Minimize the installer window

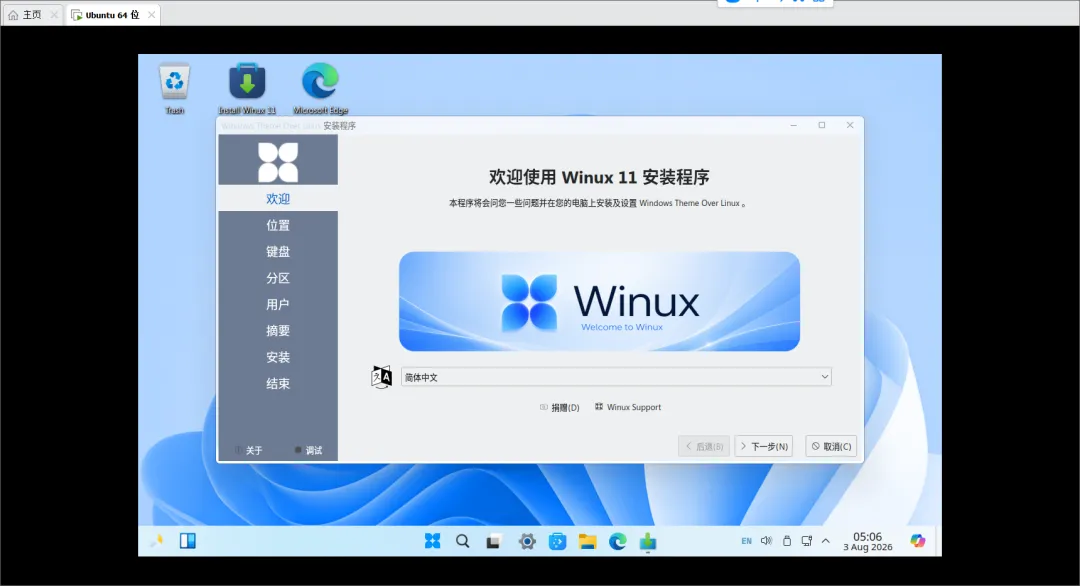pos(793,125)
